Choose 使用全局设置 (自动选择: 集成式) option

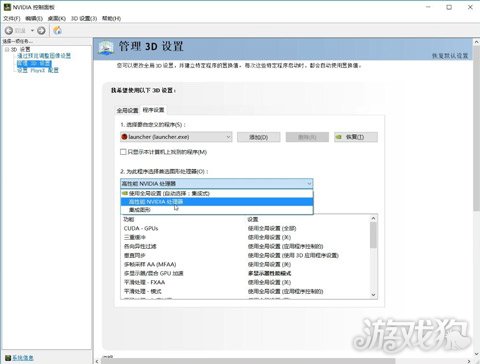coord(217,193)
